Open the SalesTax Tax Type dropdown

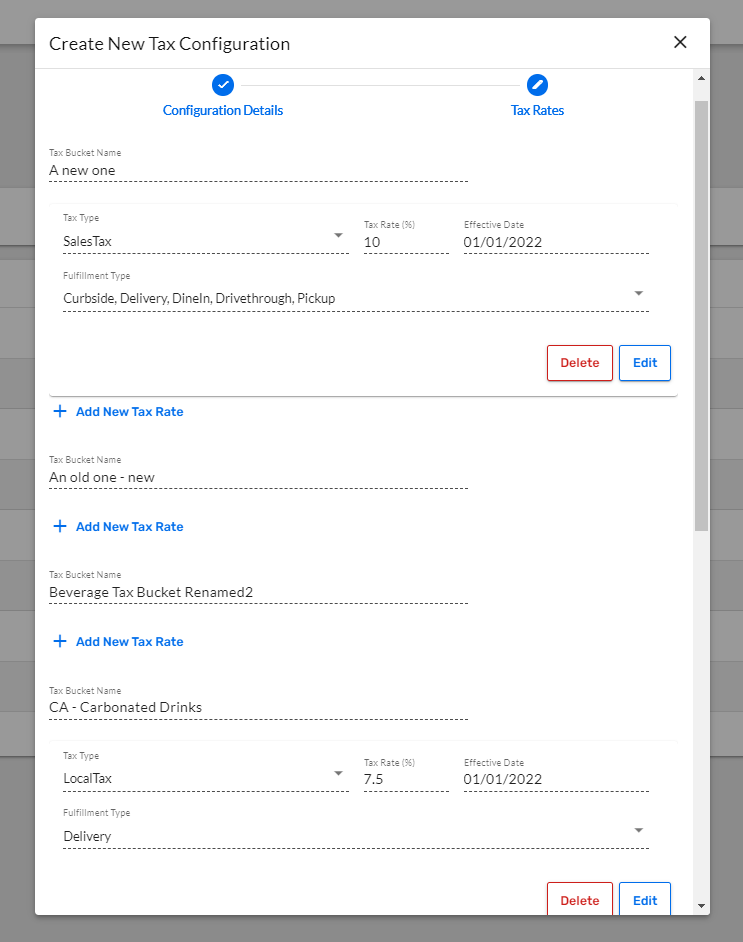206,241
